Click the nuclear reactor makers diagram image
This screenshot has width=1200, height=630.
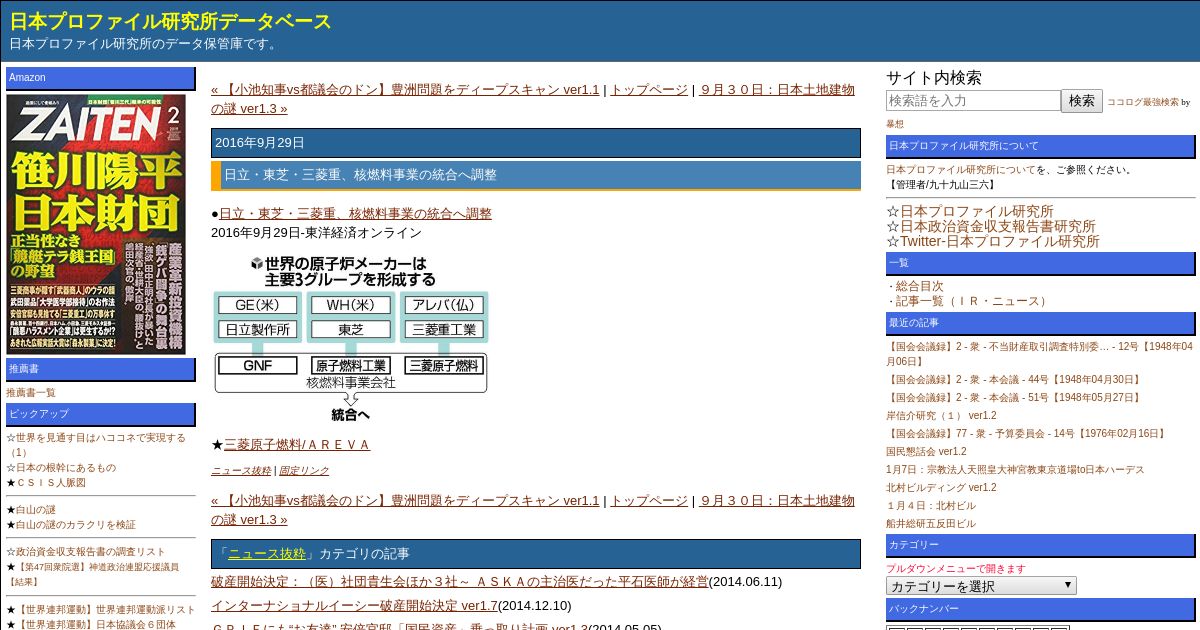[351, 338]
